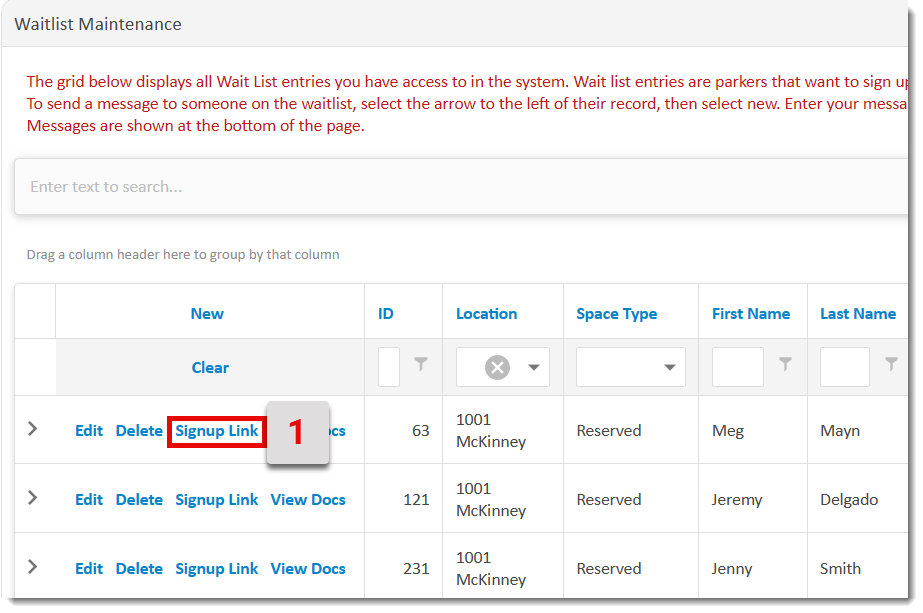Delete Meg Mayn's waitlist entry
The height and width of the screenshot is (613, 923).
138,430
